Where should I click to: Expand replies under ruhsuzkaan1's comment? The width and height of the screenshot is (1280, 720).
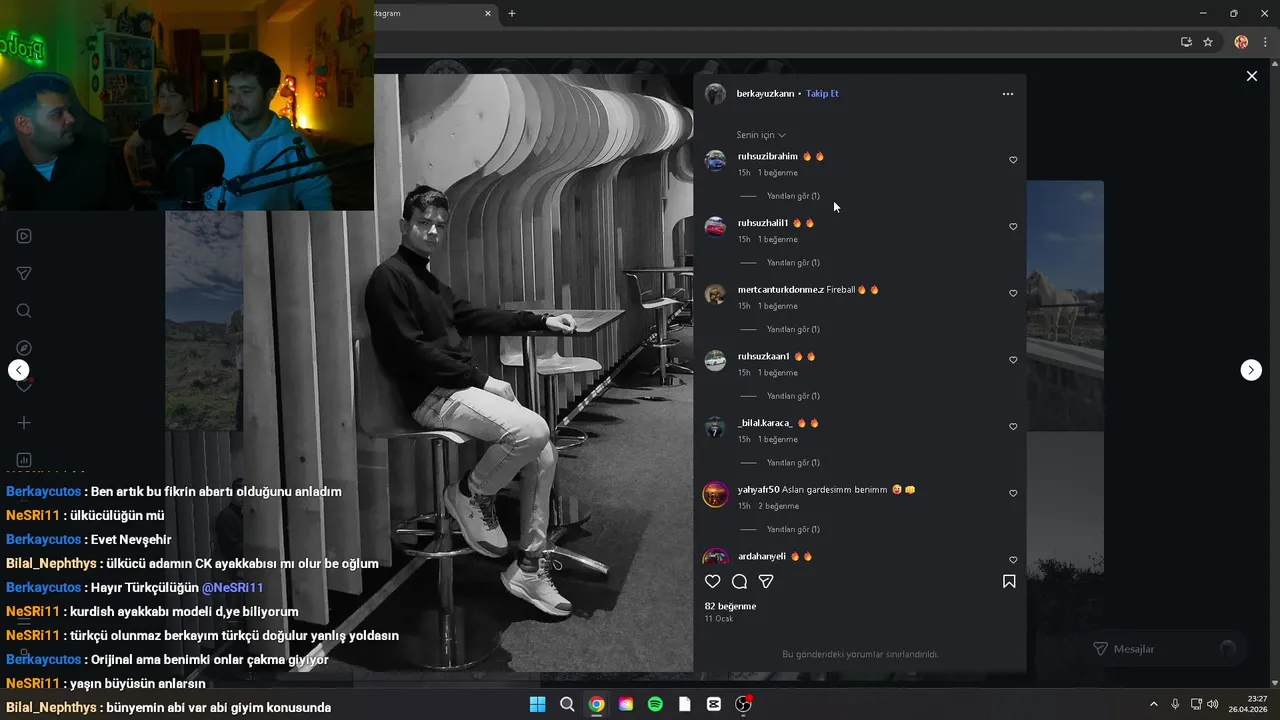point(793,396)
